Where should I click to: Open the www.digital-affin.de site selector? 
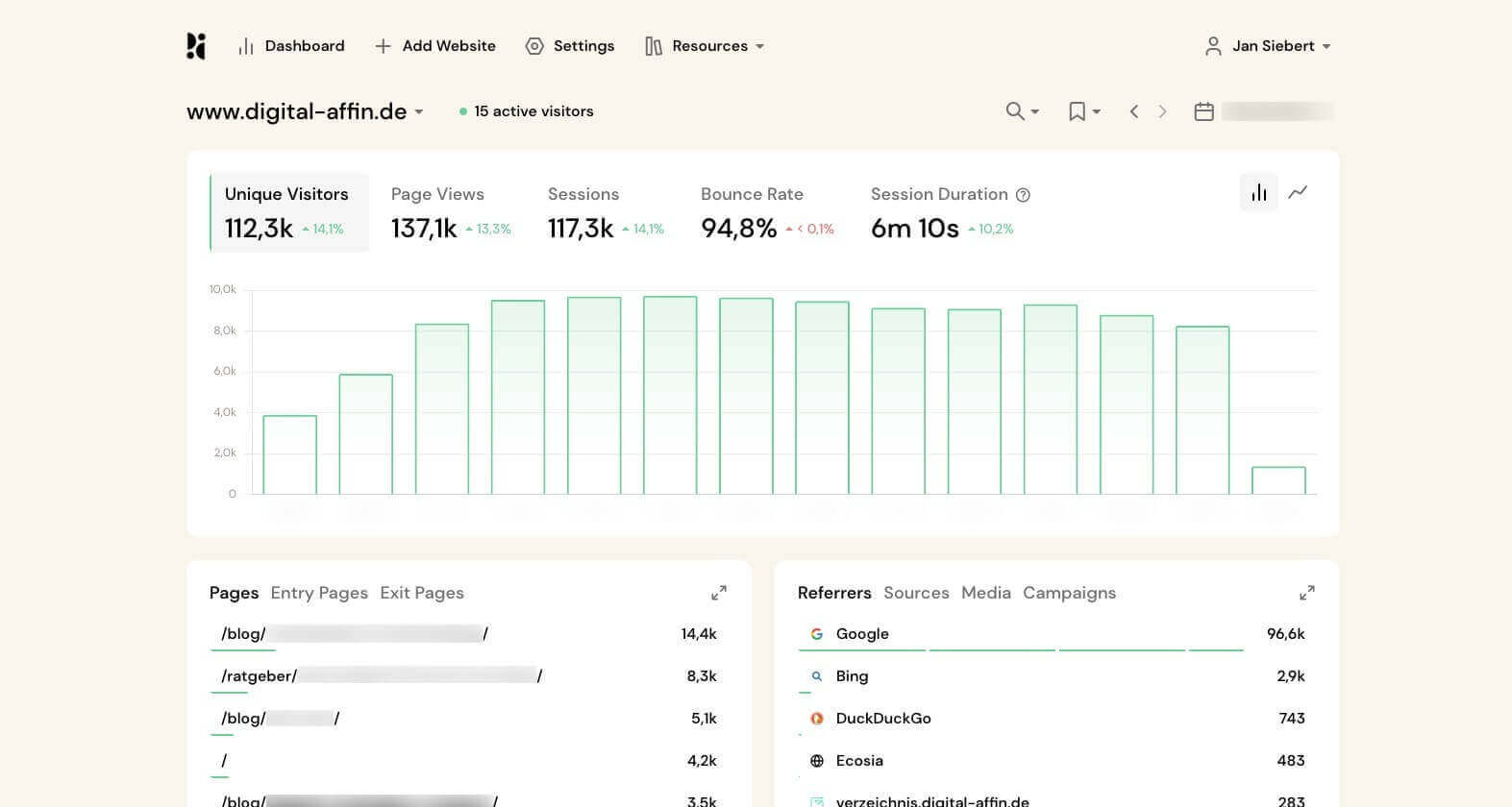(x=306, y=111)
